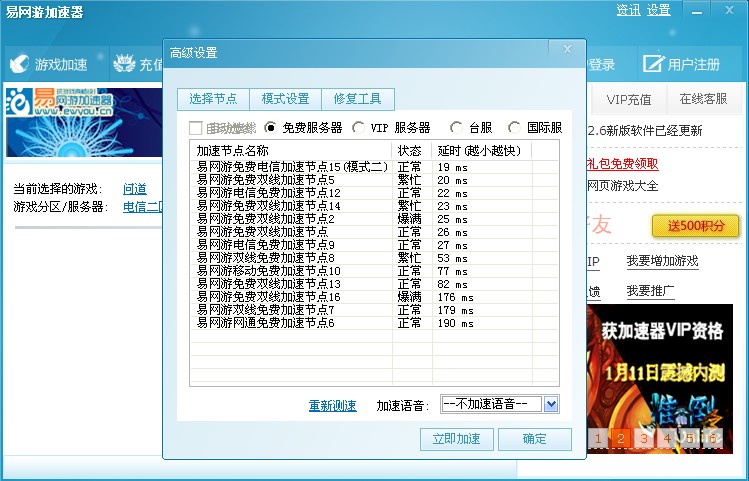Viewport: 749px width, 481px height.
Task: Choose the 台服 radio button
Action: (457, 128)
